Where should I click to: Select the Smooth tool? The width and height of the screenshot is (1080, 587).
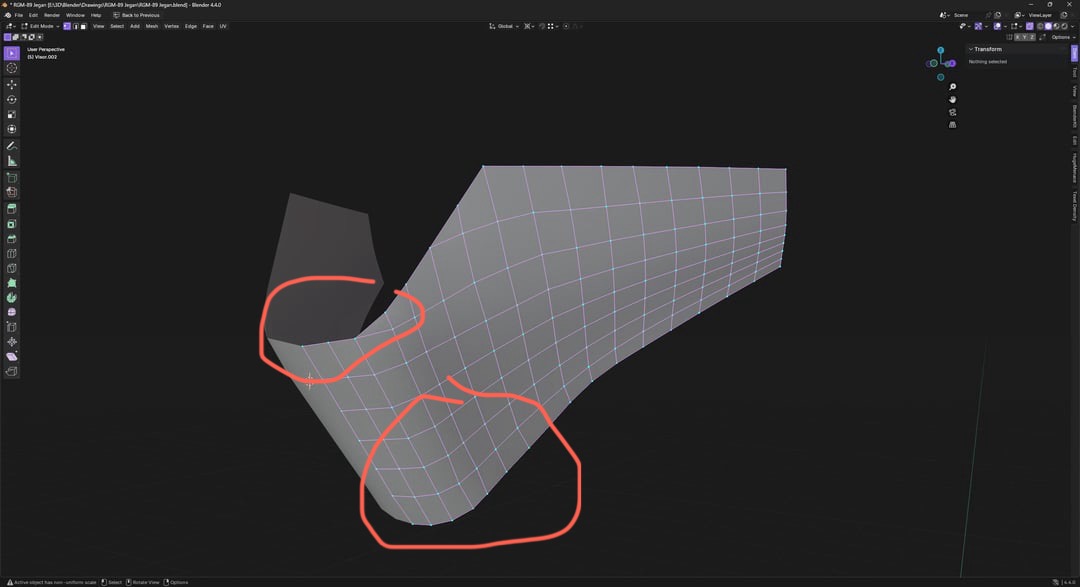12,312
